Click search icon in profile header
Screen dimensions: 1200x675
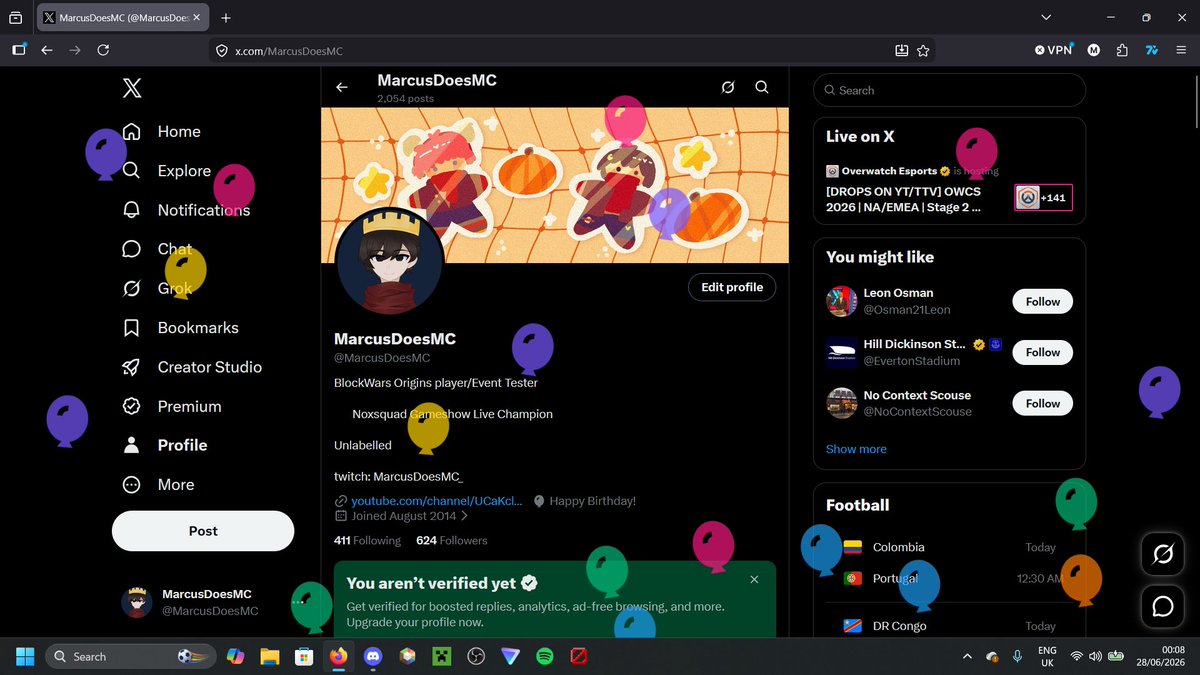762,88
